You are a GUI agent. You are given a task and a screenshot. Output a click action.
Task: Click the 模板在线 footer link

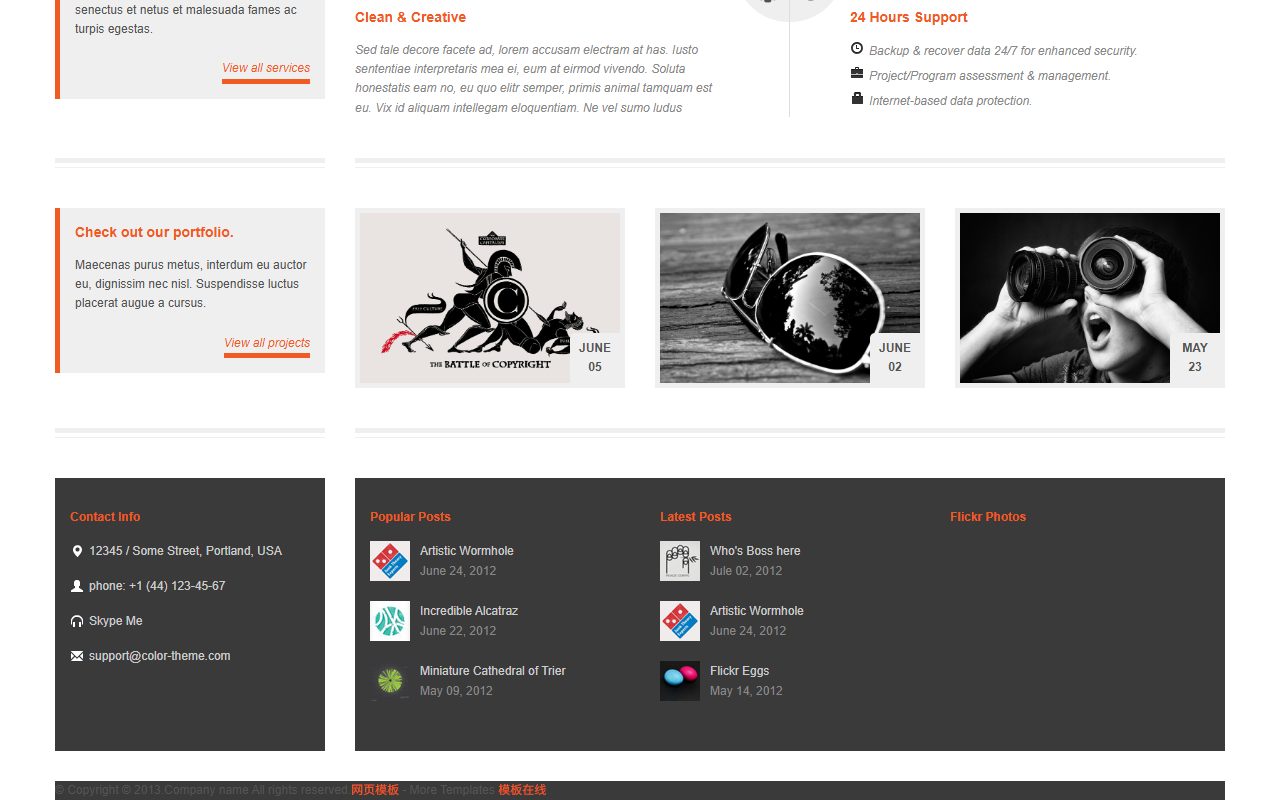[x=522, y=790]
